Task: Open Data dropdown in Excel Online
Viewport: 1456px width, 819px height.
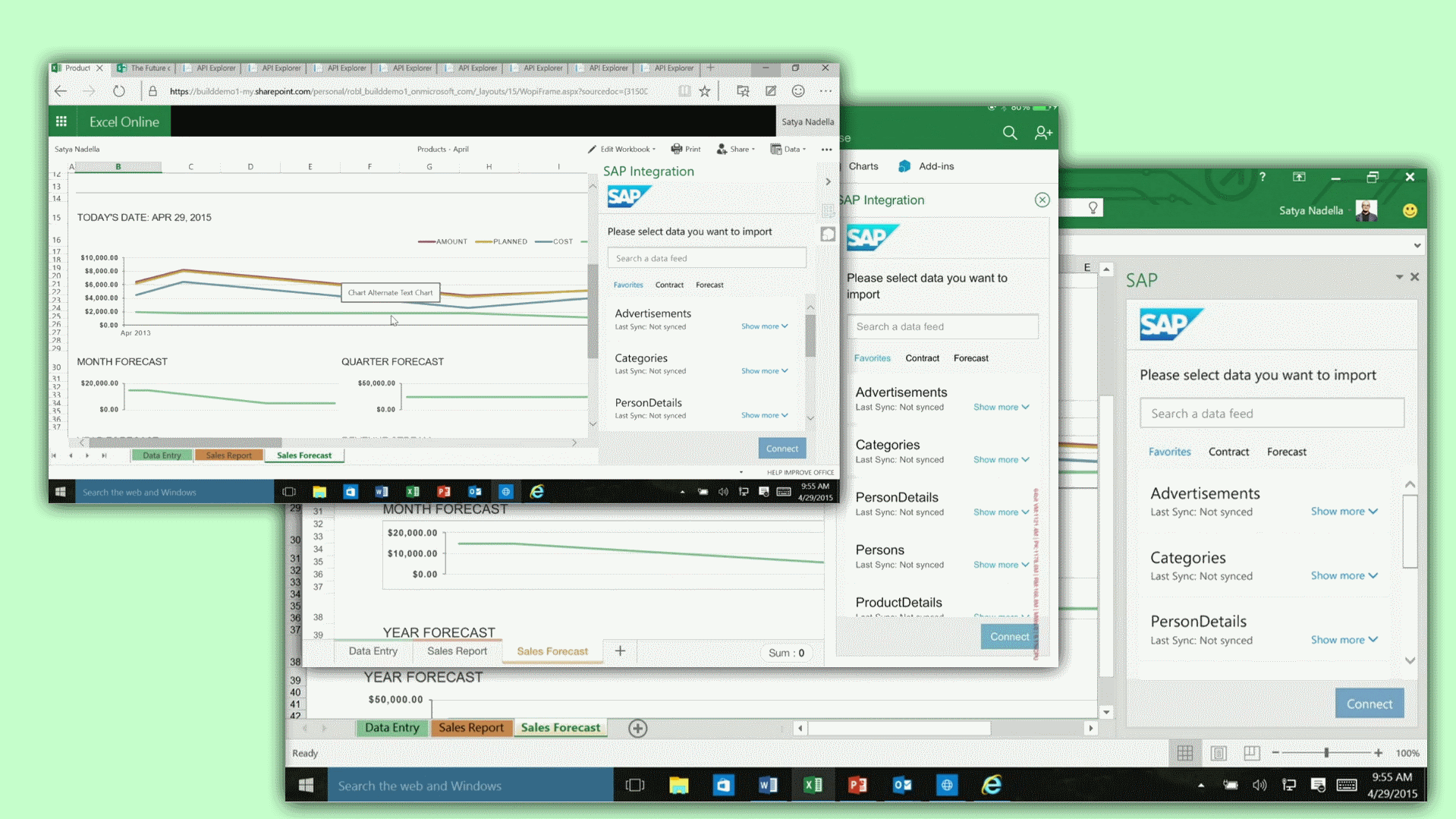Action: coord(788,149)
